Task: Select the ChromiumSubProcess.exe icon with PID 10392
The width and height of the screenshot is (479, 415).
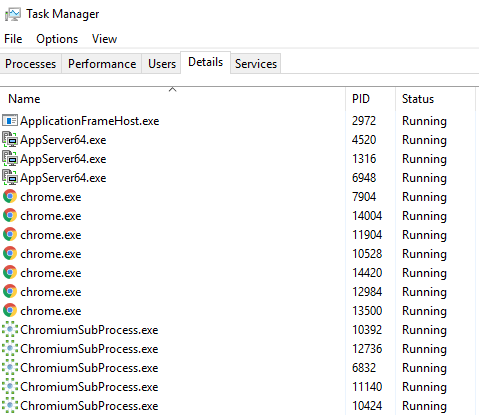Action: (x=10, y=330)
